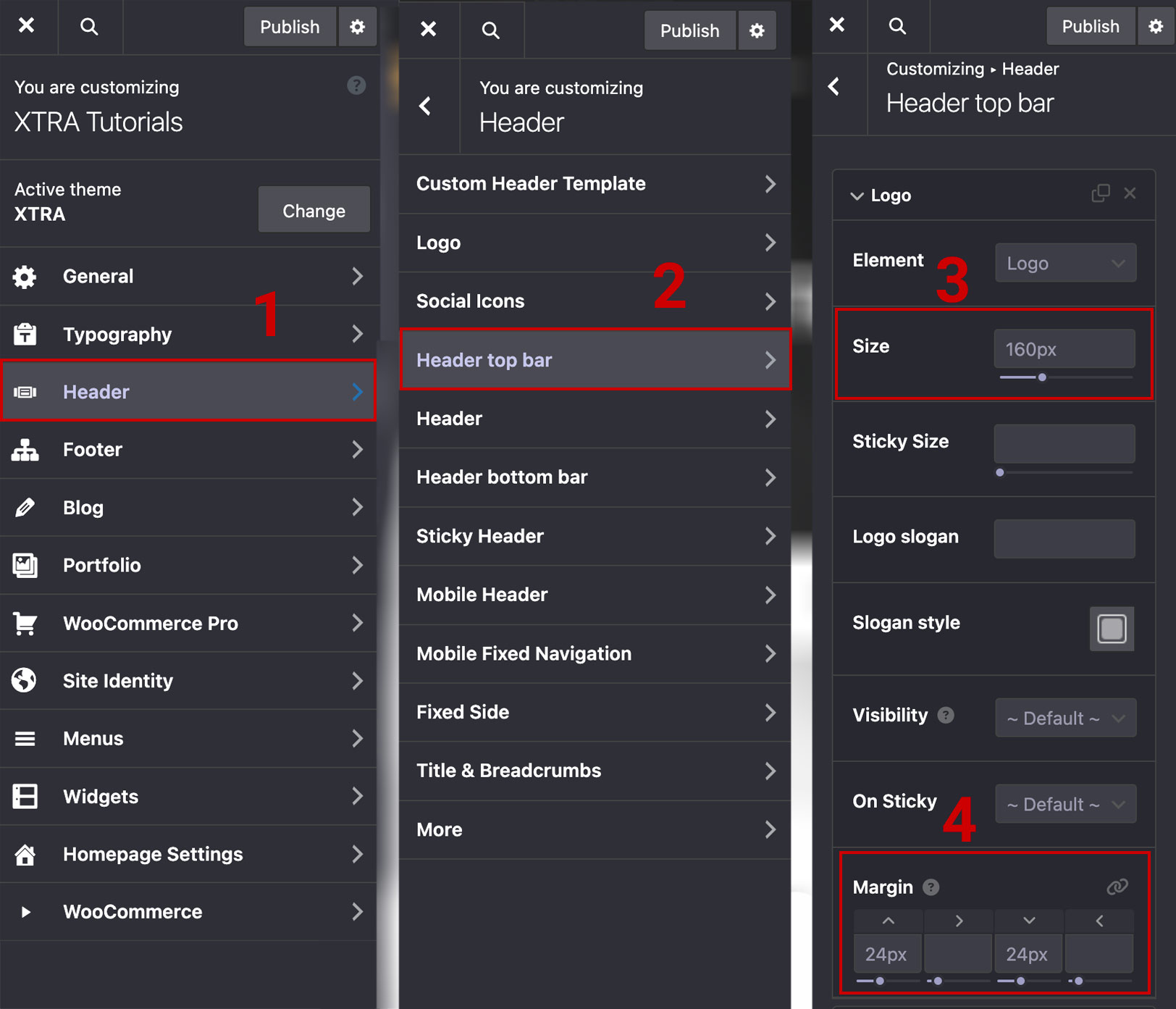
Task: Open the Visibility dropdown
Action: coord(1065,718)
